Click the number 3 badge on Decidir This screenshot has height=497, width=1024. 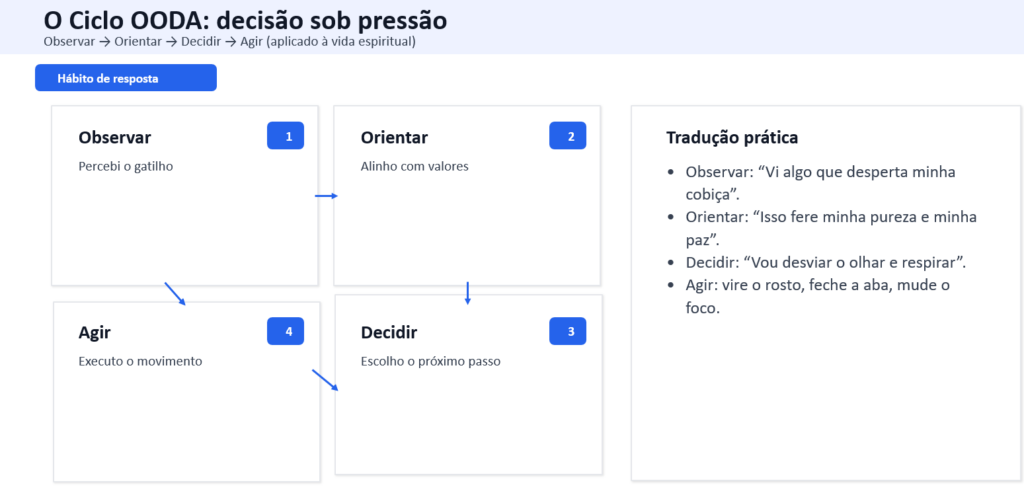coord(567,332)
